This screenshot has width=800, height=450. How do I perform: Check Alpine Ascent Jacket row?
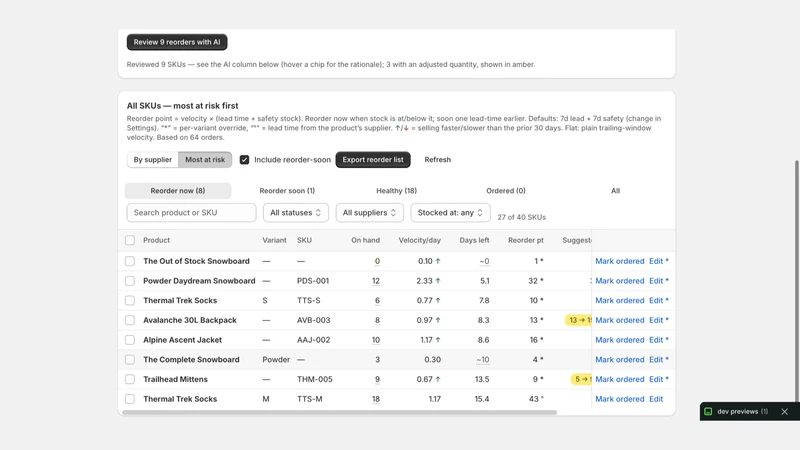[x=130, y=340]
